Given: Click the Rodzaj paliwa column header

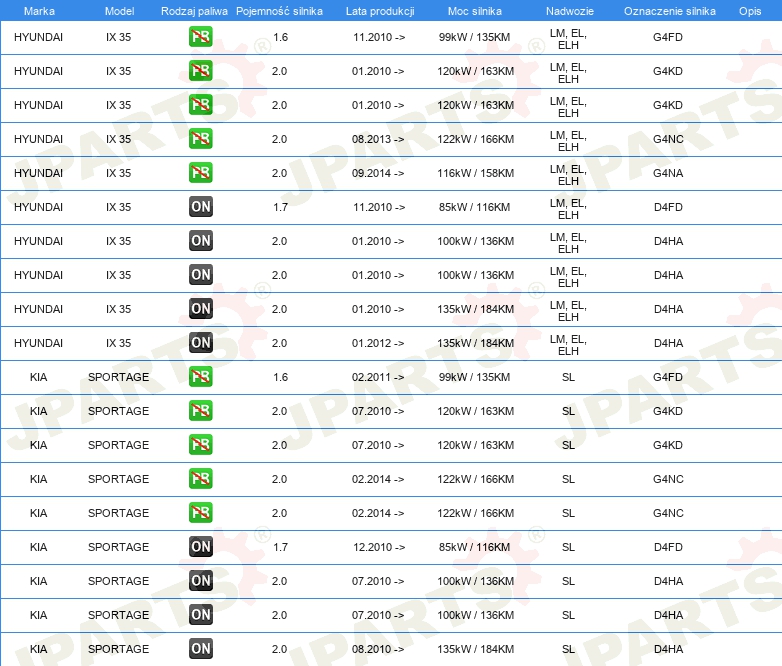Looking at the screenshot, I should tap(194, 10).
